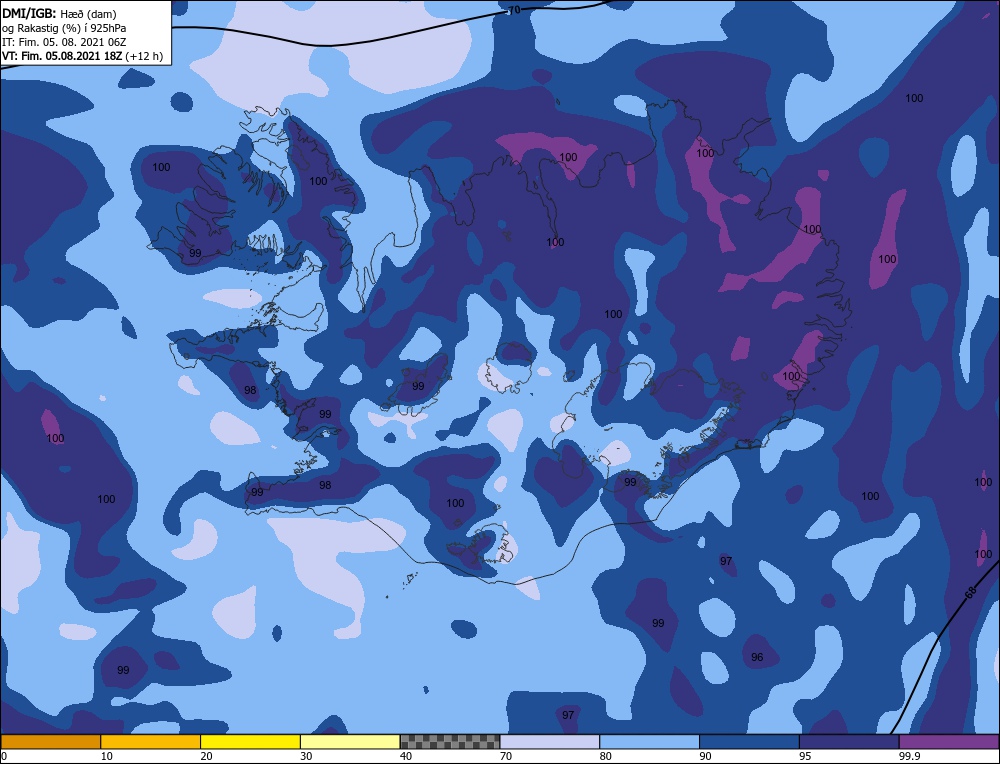This screenshot has width=1000, height=764.
Task: Click the gray checkered 40–70 legend swatch
Action: 450,741
